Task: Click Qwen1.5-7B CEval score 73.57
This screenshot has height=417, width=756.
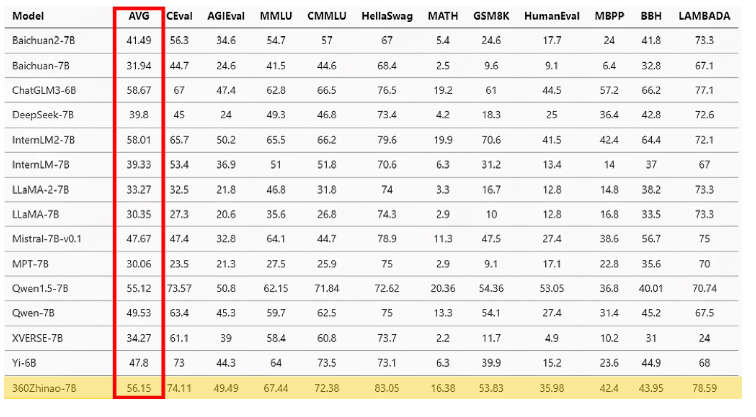Action: click(x=179, y=289)
